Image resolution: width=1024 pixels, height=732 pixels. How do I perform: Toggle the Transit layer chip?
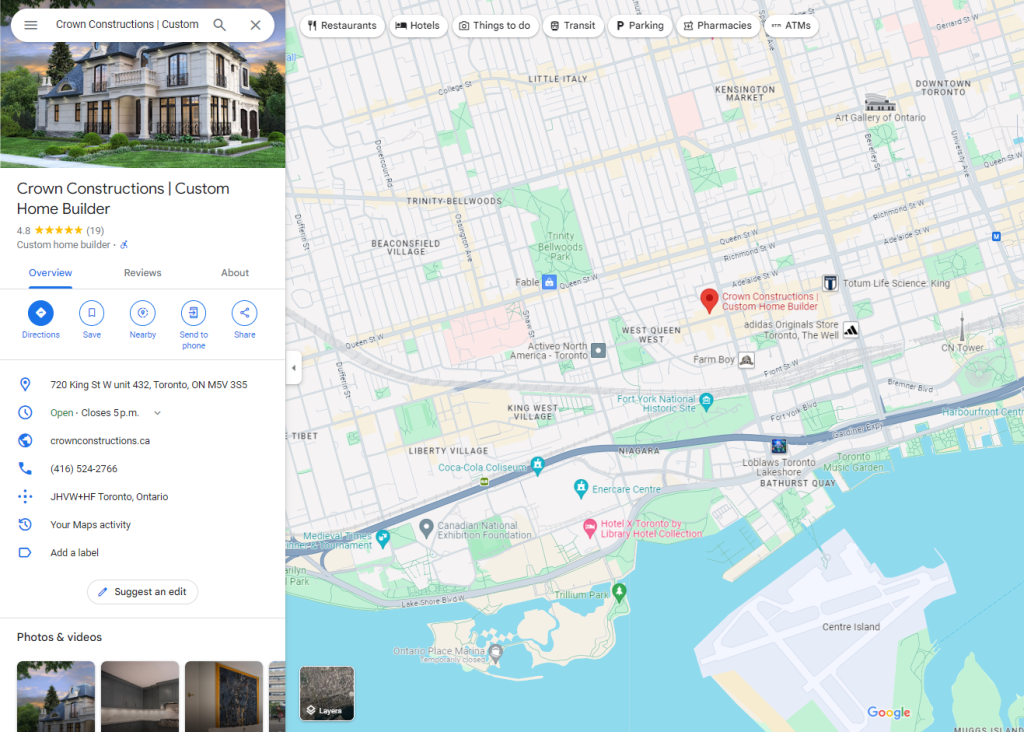pyautogui.click(x=573, y=25)
